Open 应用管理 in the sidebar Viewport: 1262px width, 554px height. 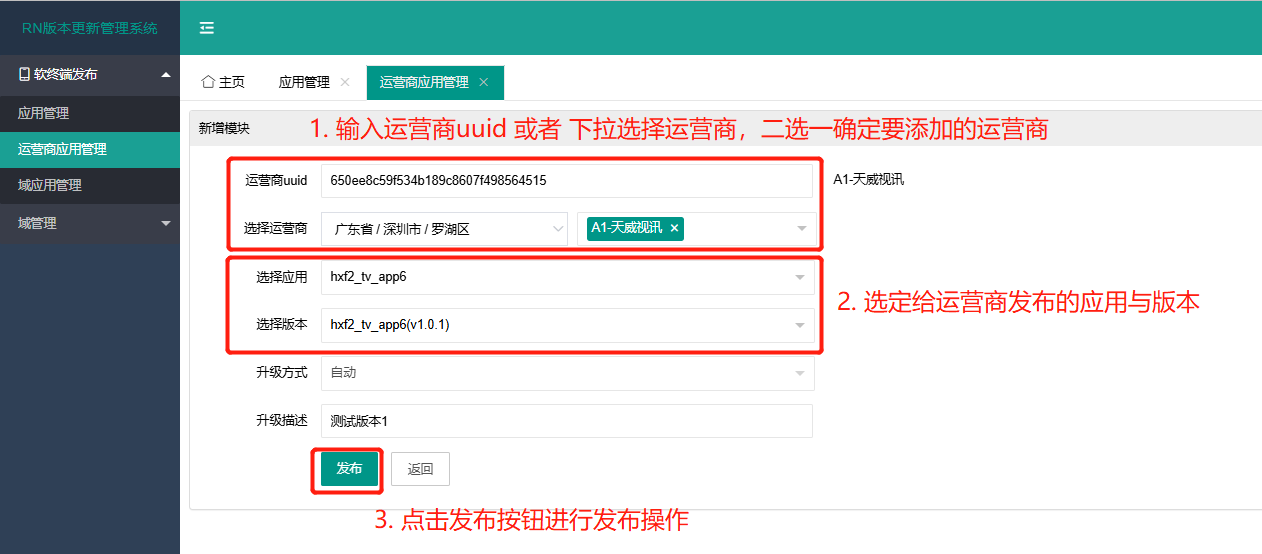point(44,113)
